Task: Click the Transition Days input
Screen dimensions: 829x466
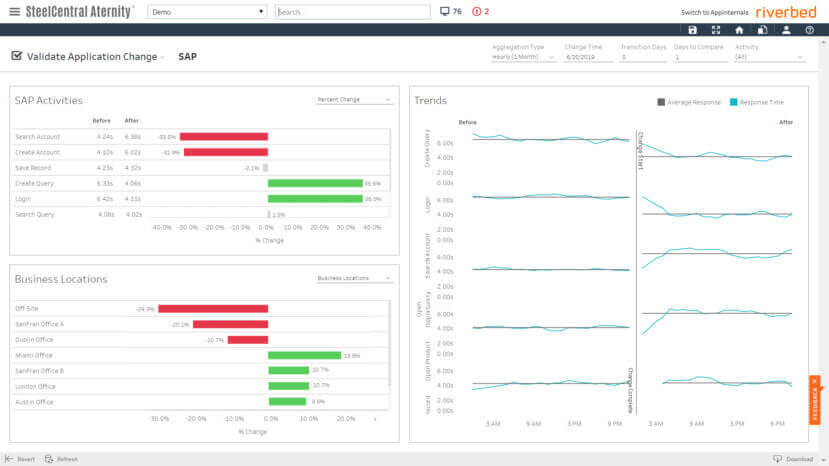Action: 643,57
